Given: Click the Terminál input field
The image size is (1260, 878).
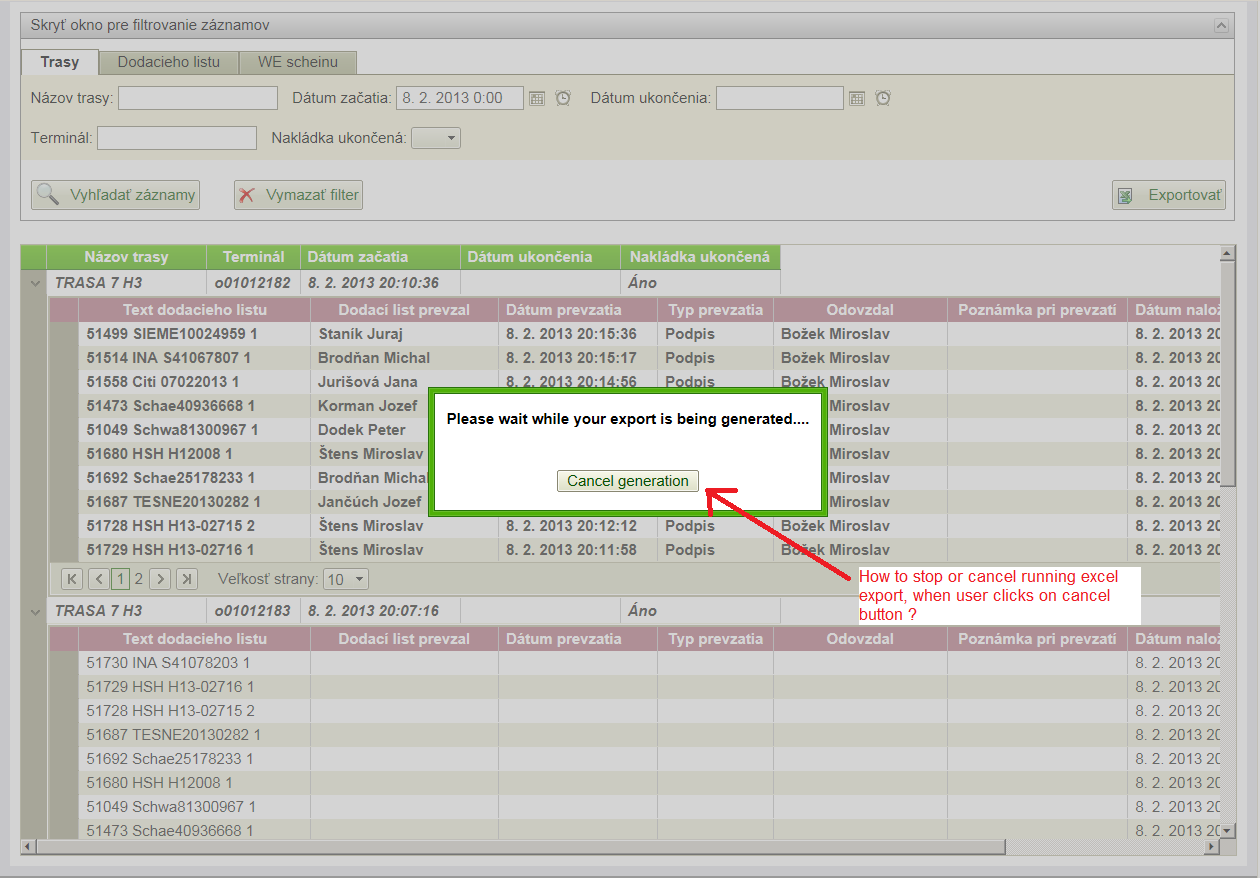Looking at the screenshot, I should click(177, 138).
